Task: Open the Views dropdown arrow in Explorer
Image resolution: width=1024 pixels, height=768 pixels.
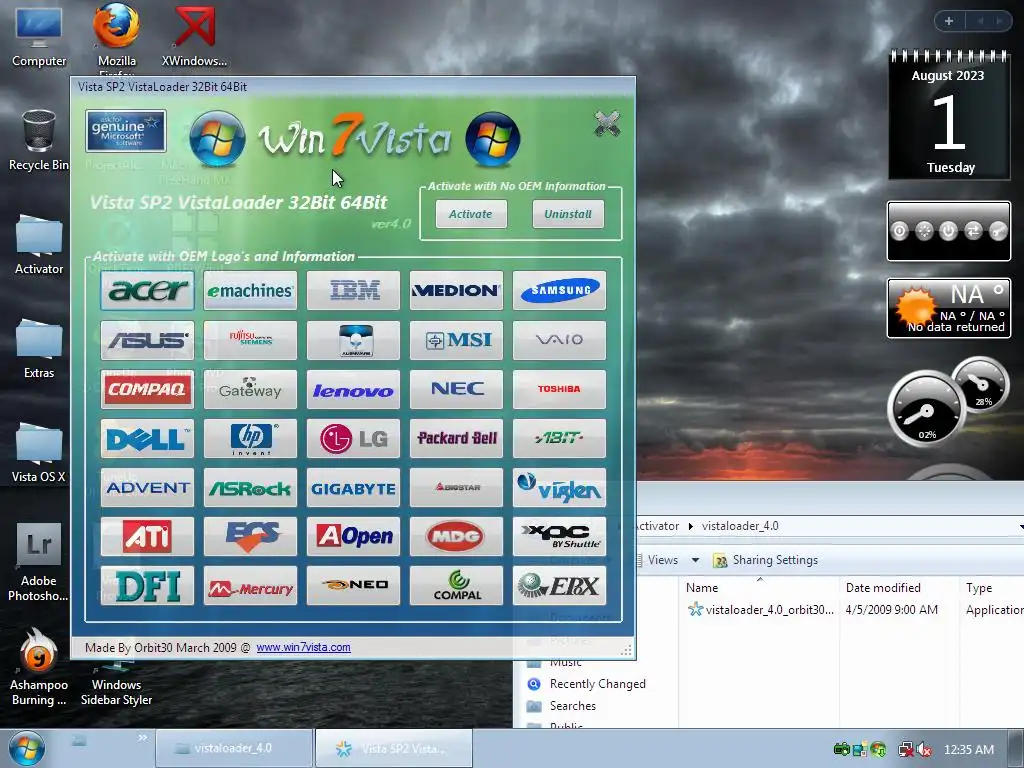Action: (x=696, y=560)
